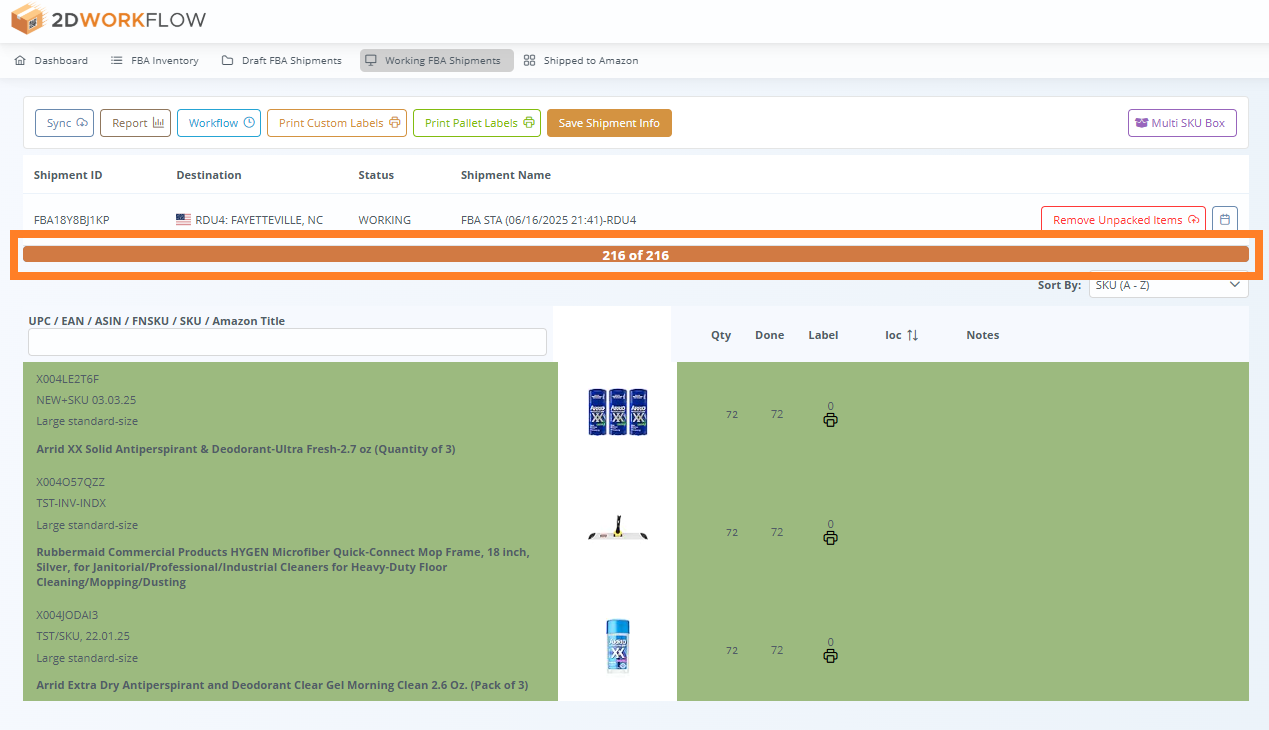The image size is (1269, 730).
Task: Click the calendar icon beside Remove Unpacked Items
Action: click(1224, 220)
